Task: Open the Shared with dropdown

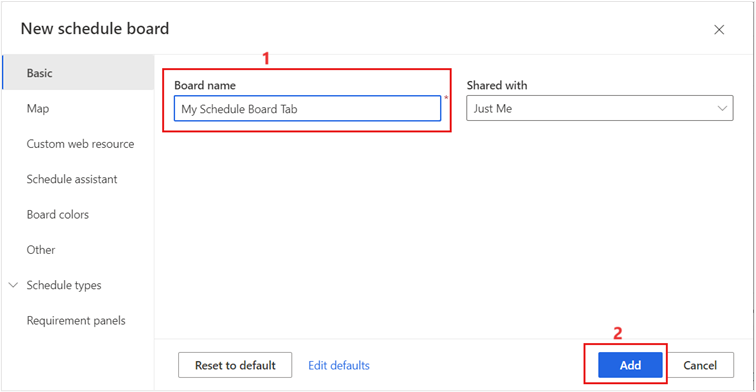Action: [x=599, y=108]
